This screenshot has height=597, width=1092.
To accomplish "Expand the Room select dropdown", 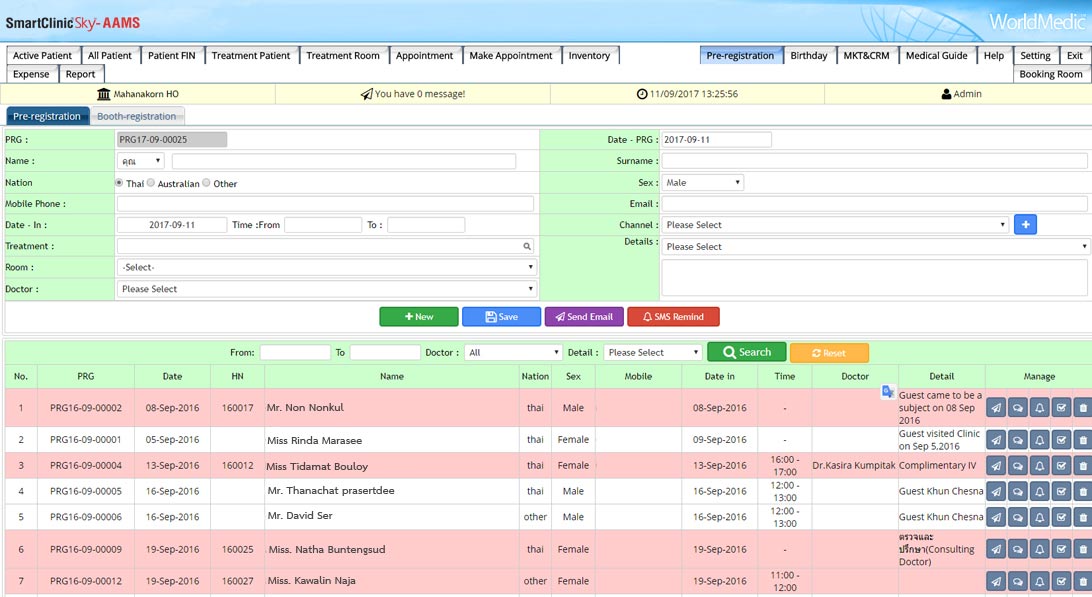I will (x=327, y=268).
